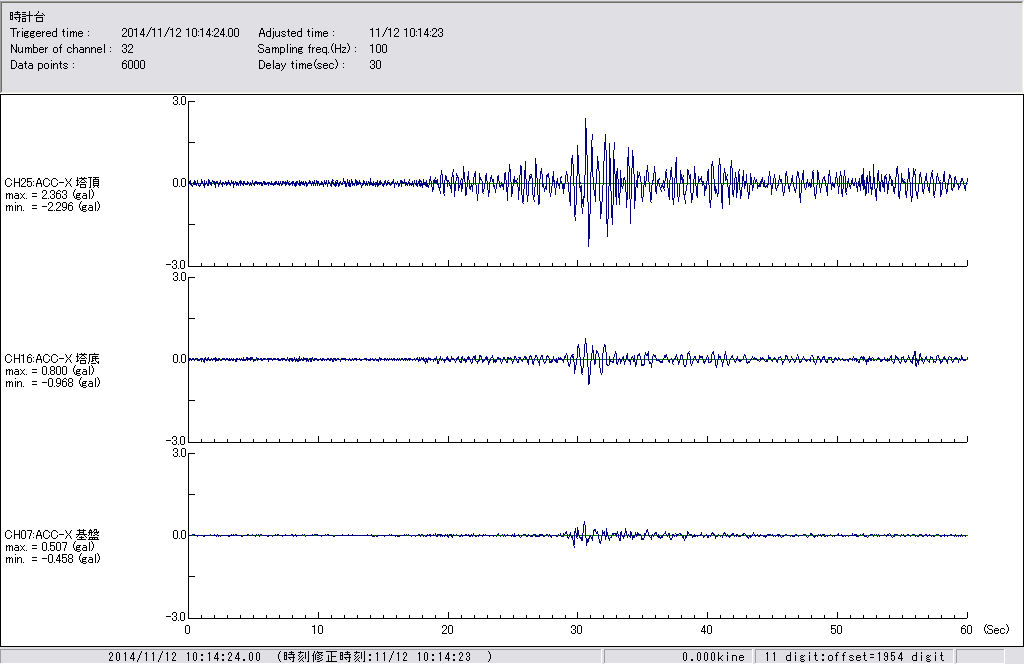Click the Adjusted time value in the header
The image size is (1024, 664).
[x=406, y=33]
